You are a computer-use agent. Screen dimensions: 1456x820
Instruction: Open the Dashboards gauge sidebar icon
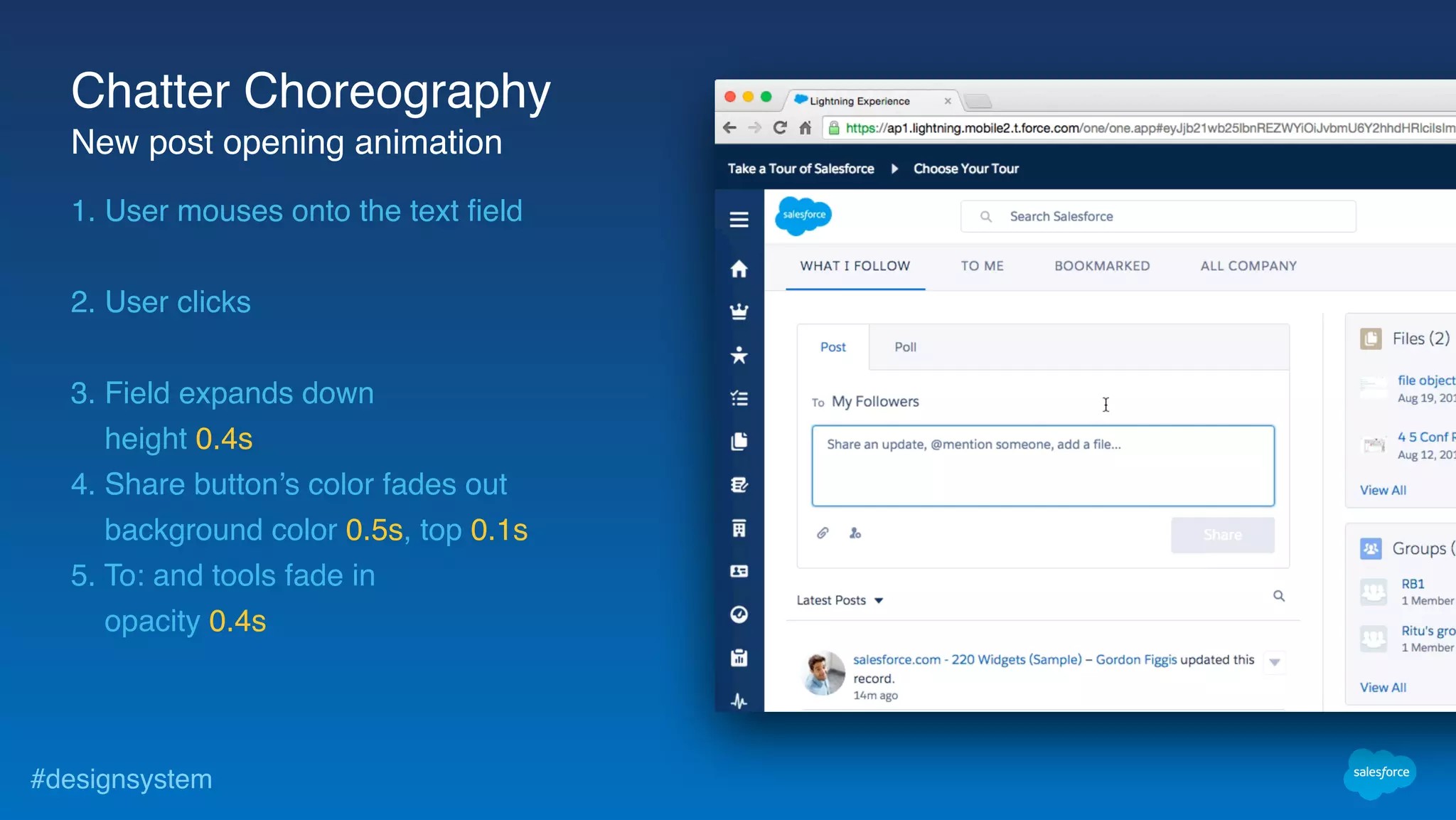click(x=739, y=614)
